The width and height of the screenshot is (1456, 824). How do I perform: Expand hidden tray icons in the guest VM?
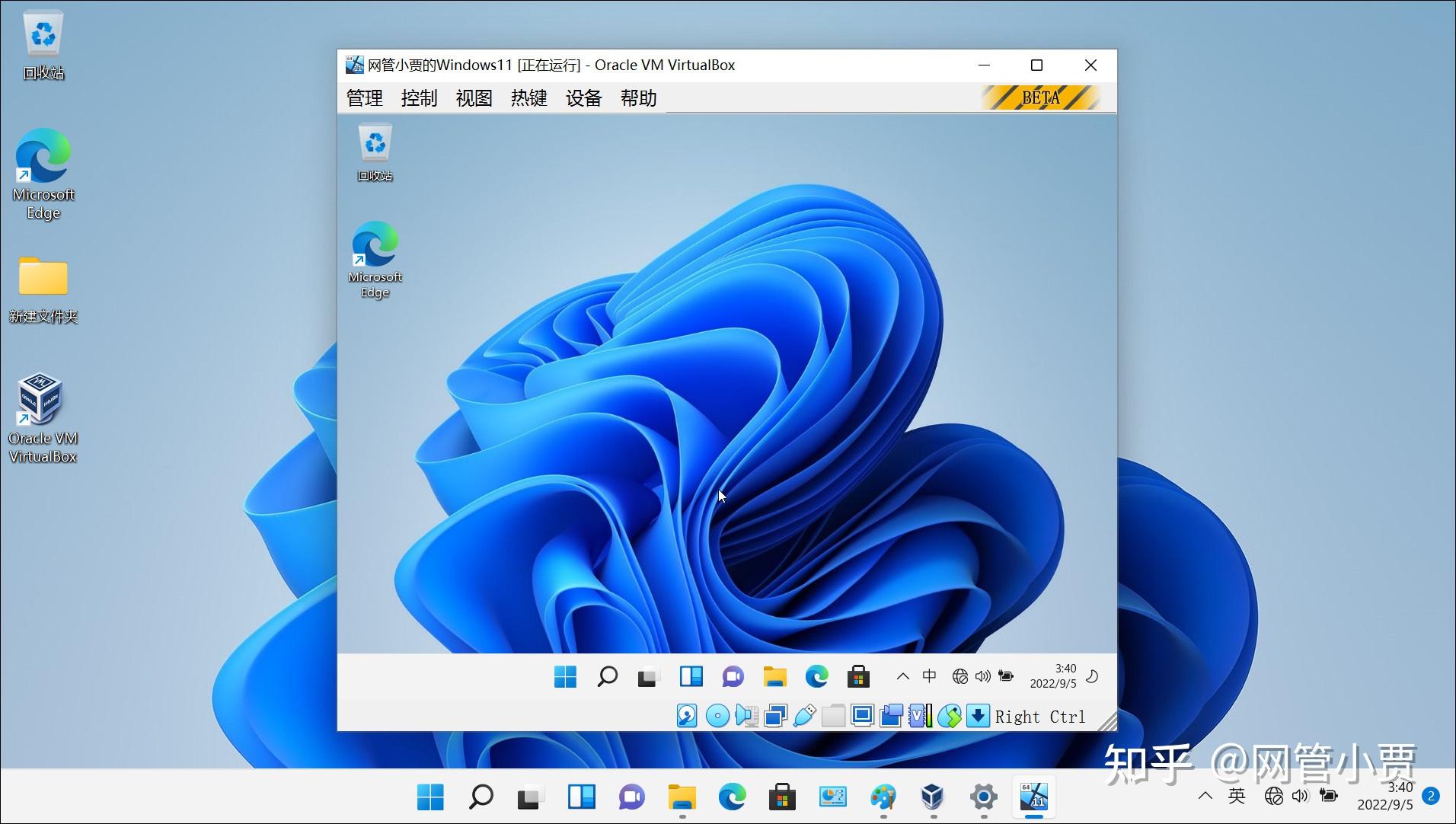point(903,676)
